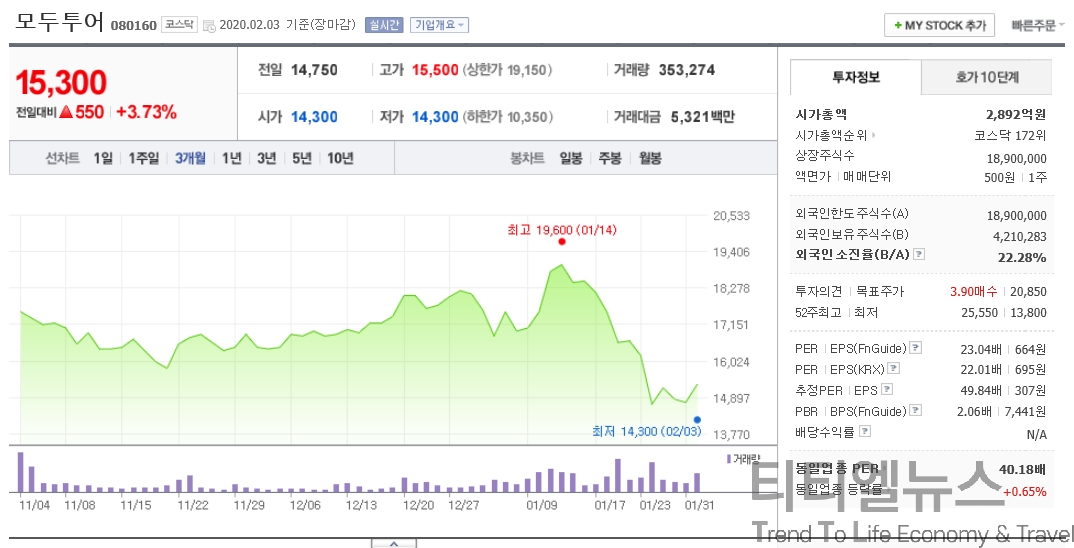The height and width of the screenshot is (548, 1074).
Task: Click help icon next to 추정PER EPS
Action: tap(887, 389)
